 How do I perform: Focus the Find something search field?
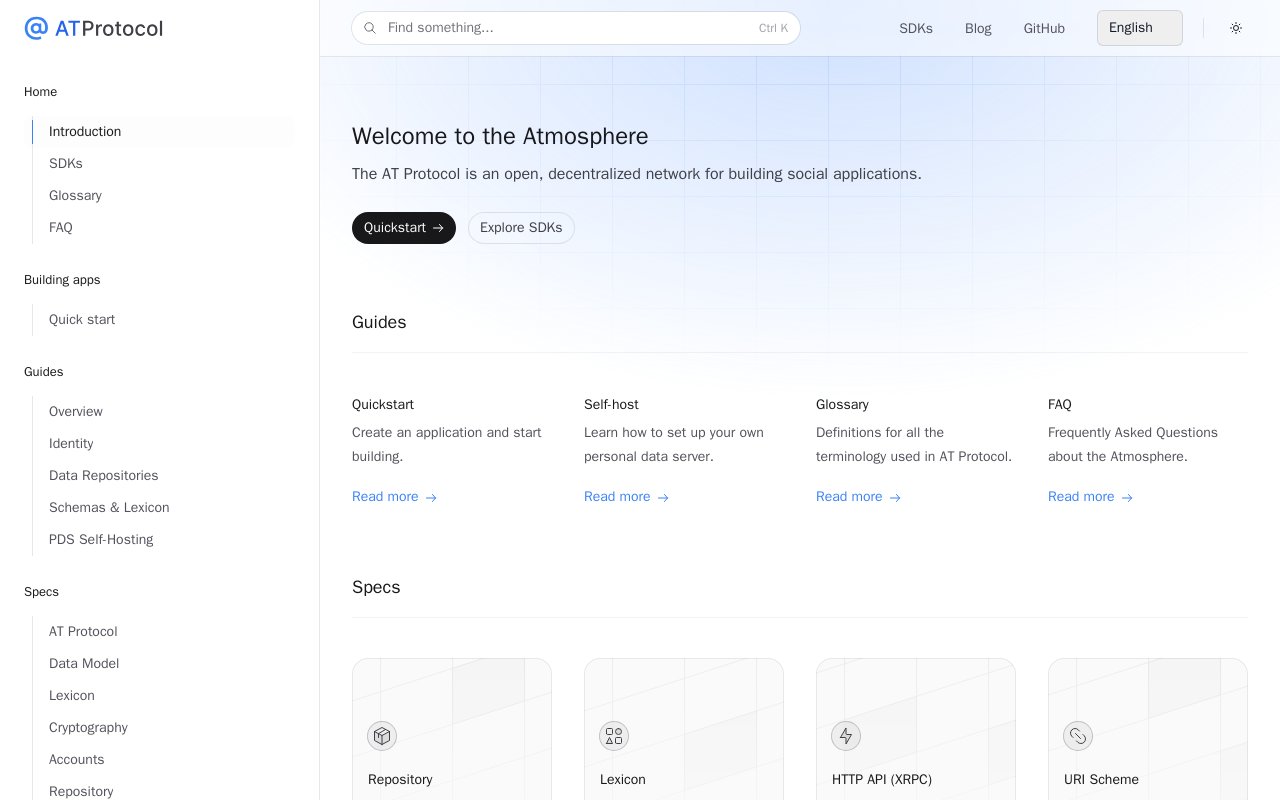point(576,28)
